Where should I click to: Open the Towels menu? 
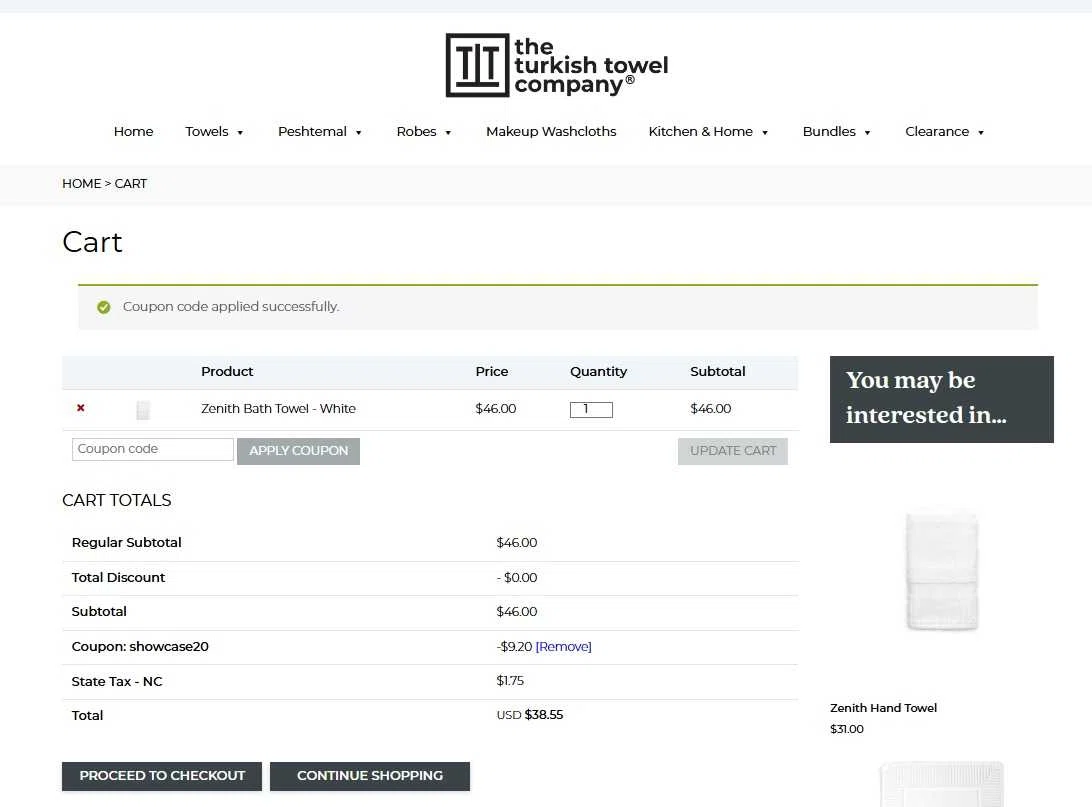point(207,132)
